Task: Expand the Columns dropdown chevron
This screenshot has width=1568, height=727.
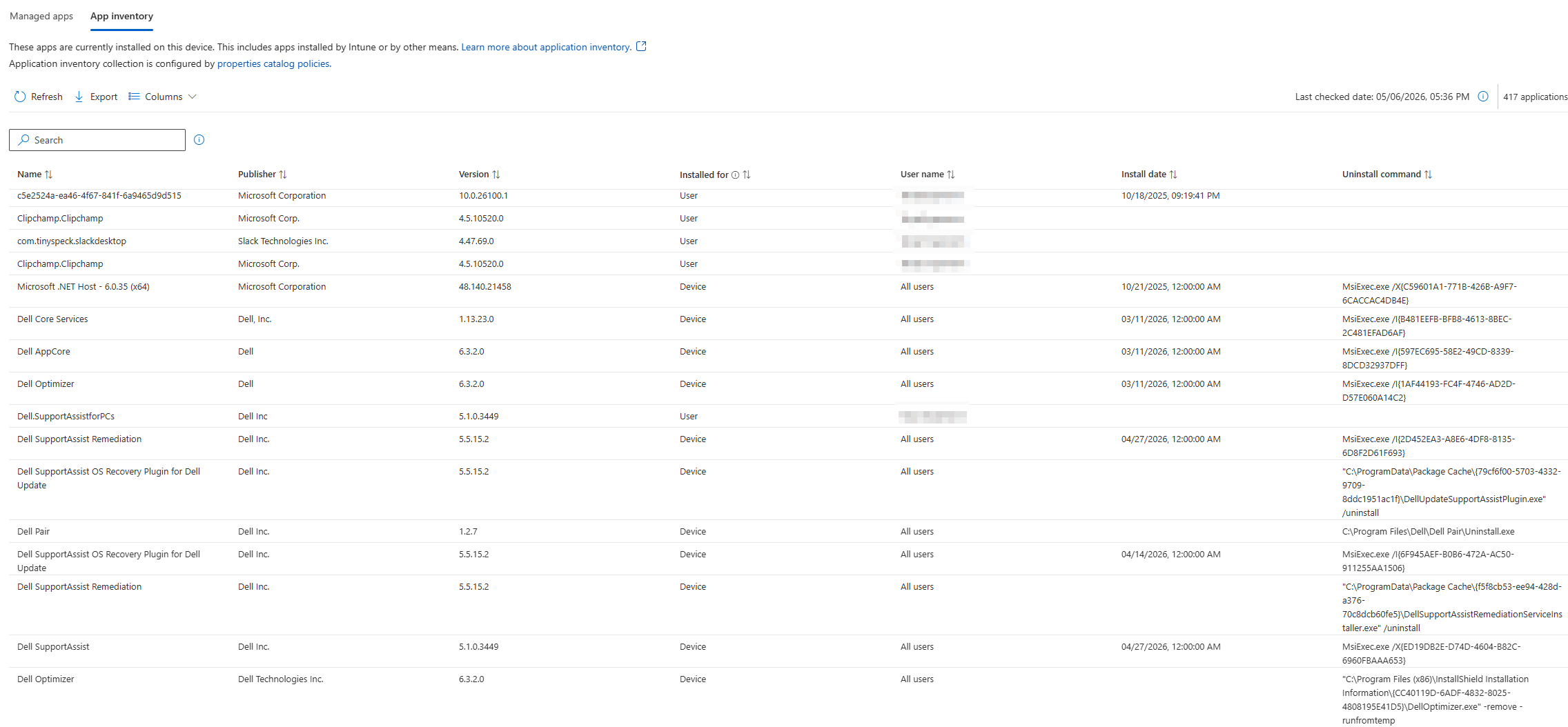Action: click(193, 97)
